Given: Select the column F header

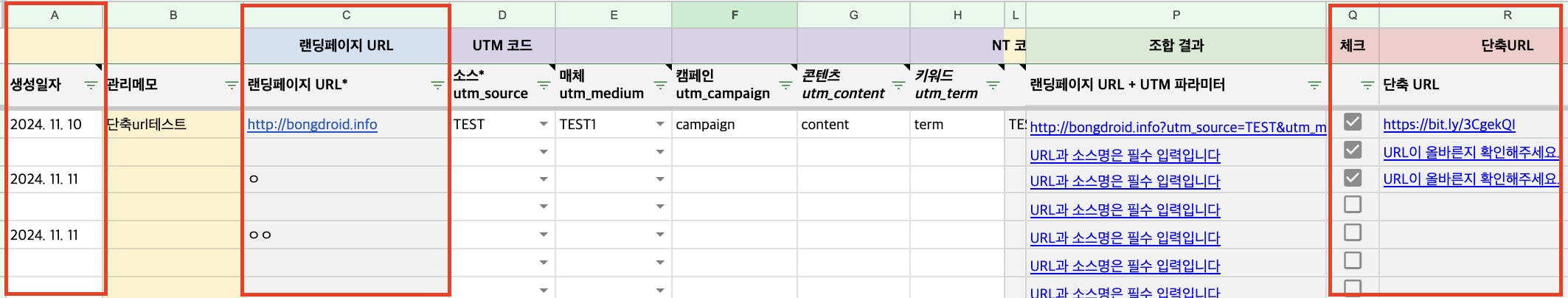Looking at the screenshot, I should point(735,15).
